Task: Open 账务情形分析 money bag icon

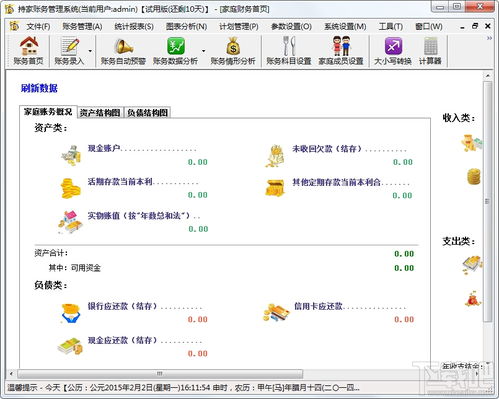Action: (233, 46)
